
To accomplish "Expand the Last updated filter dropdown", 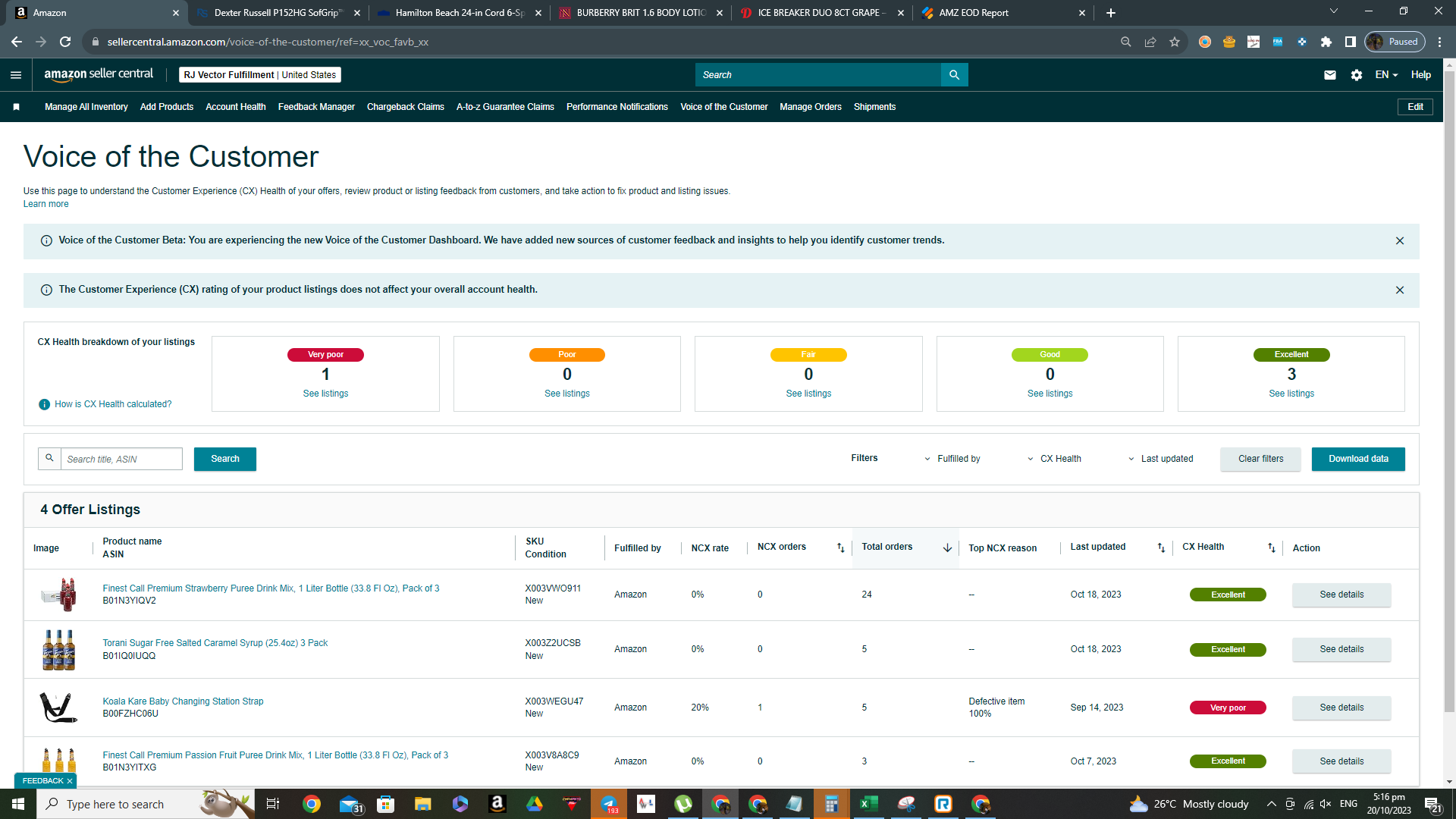I will coord(1160,459).
